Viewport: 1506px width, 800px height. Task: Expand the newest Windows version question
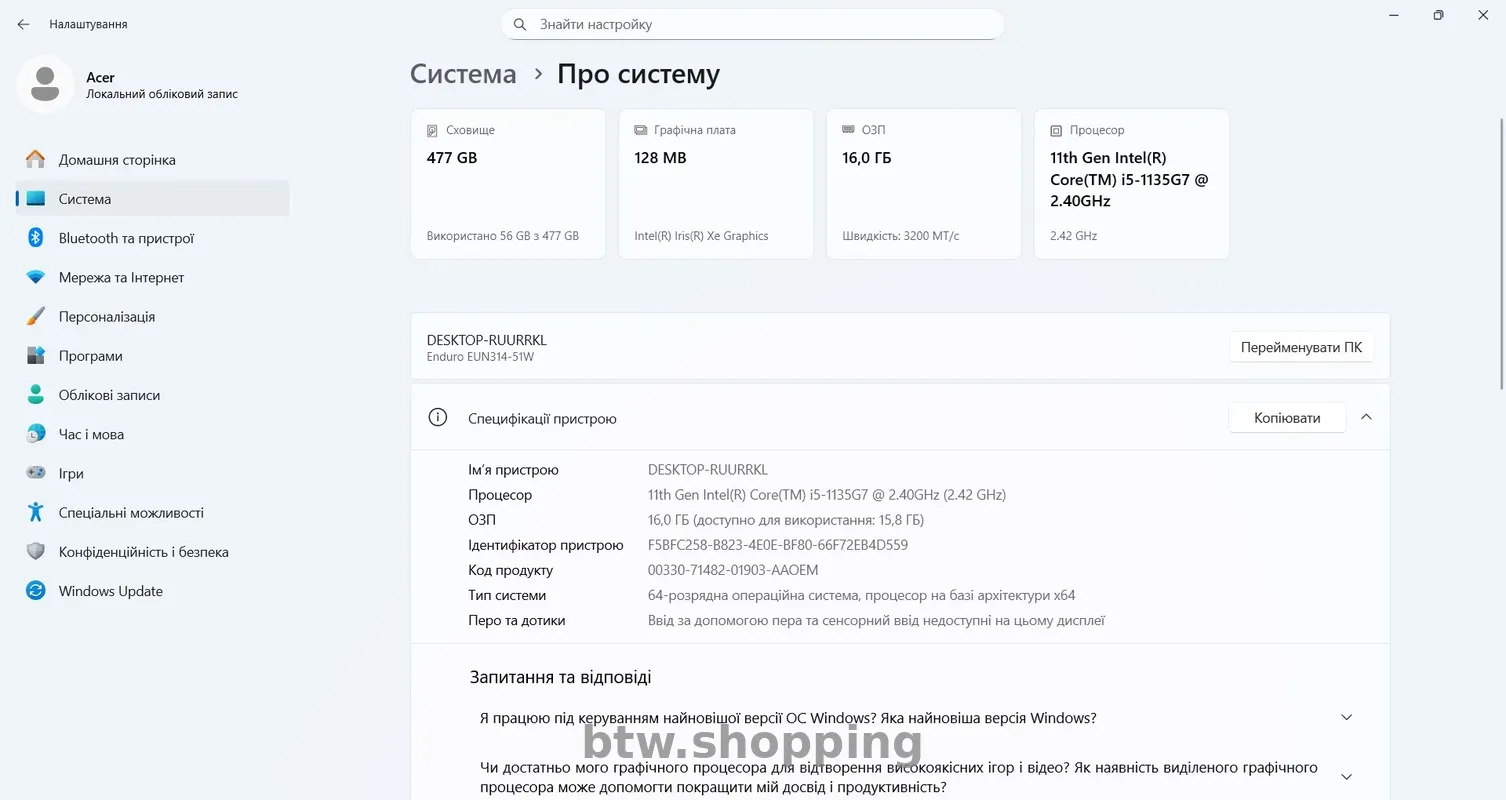[x=1346, y=717]
